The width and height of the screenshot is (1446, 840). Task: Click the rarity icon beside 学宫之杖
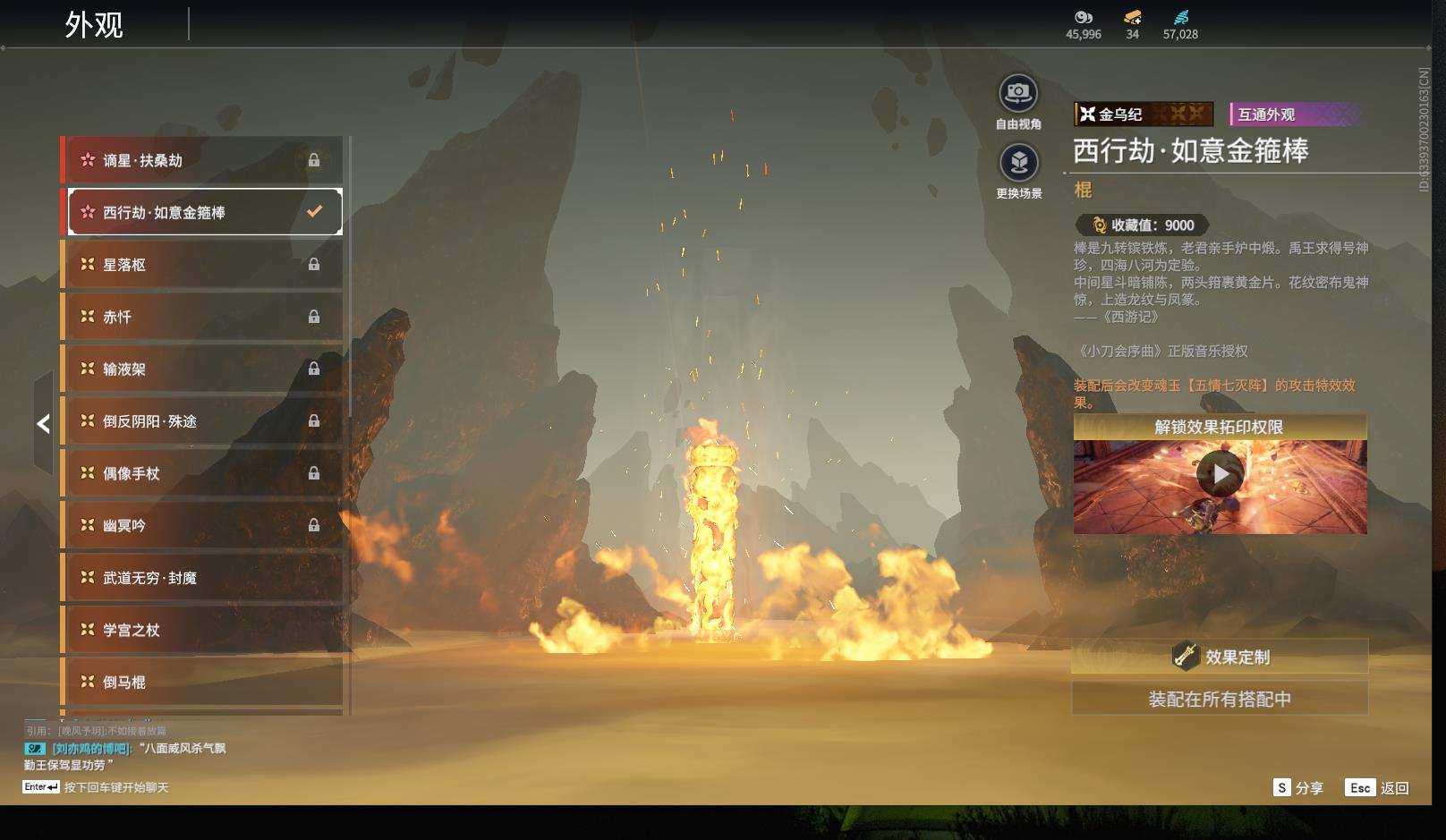tap(88, 630)
